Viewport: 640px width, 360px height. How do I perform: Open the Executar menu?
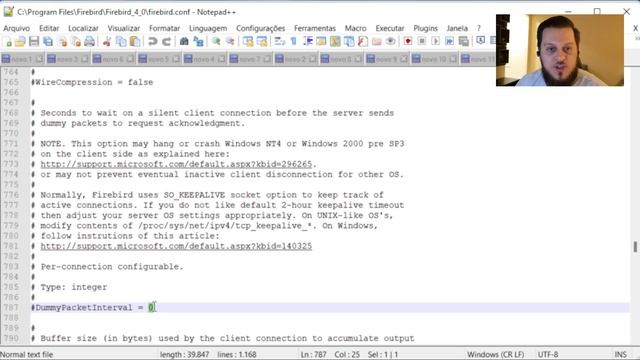coord(390,28)
